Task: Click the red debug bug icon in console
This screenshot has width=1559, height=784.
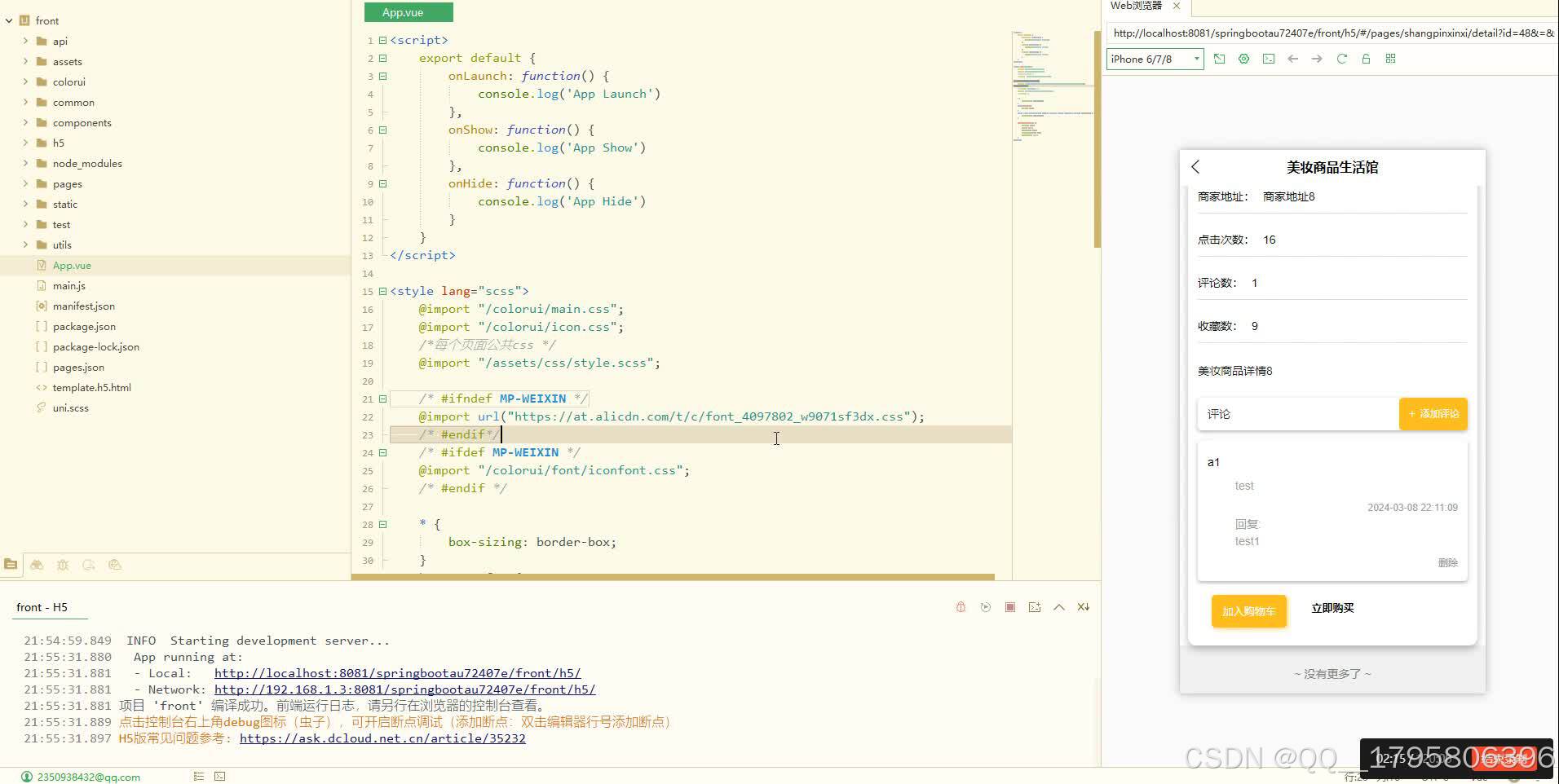Action: coord(961,607)
